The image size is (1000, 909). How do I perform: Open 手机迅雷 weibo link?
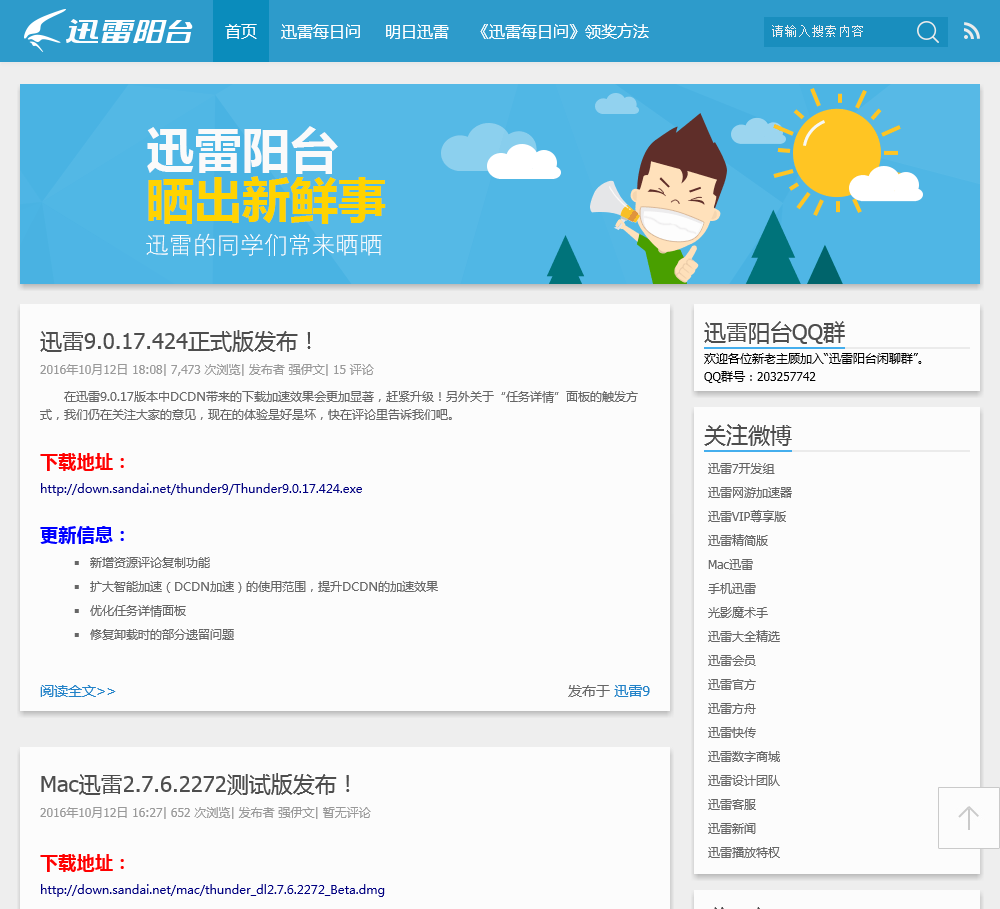pyautogui.click(x=732, y=589)
